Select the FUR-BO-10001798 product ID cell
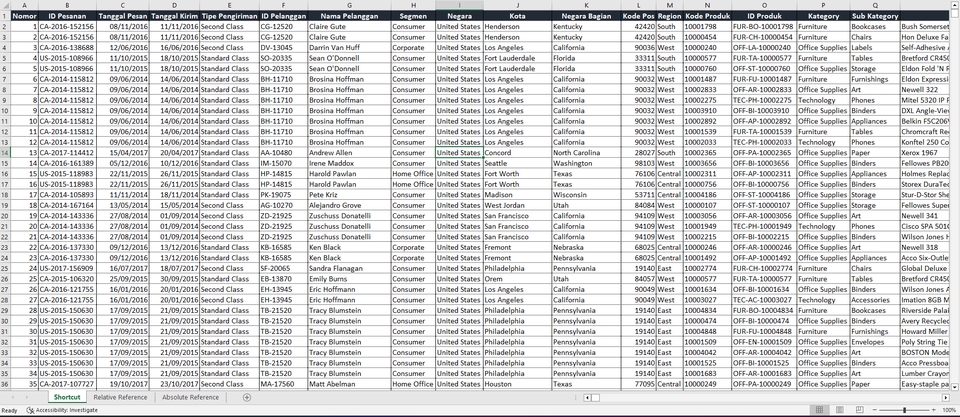960x417 pixels. [764, 27]
